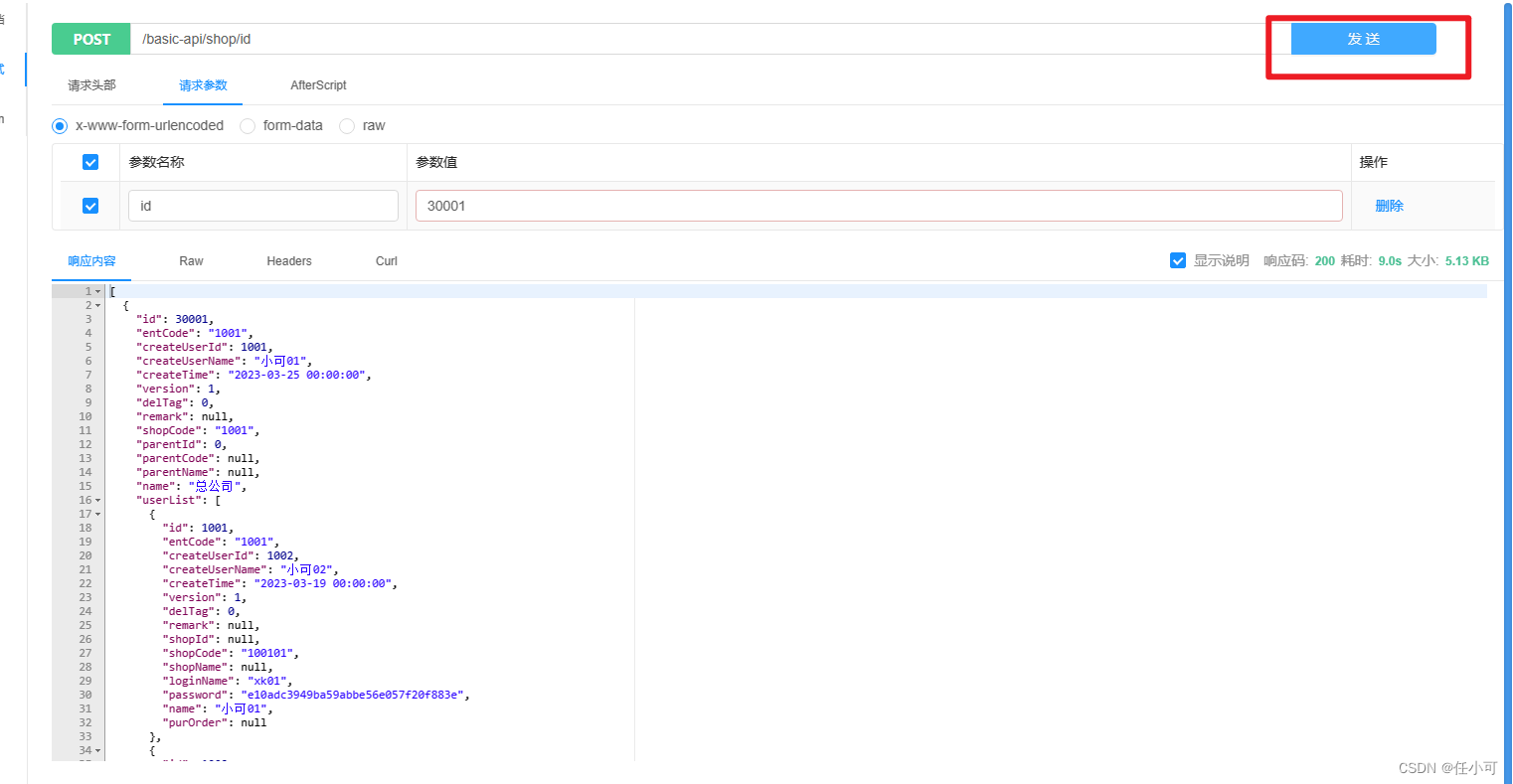Open the AfterScript tab
1513x784 pixels.
[x=318, y=85]
